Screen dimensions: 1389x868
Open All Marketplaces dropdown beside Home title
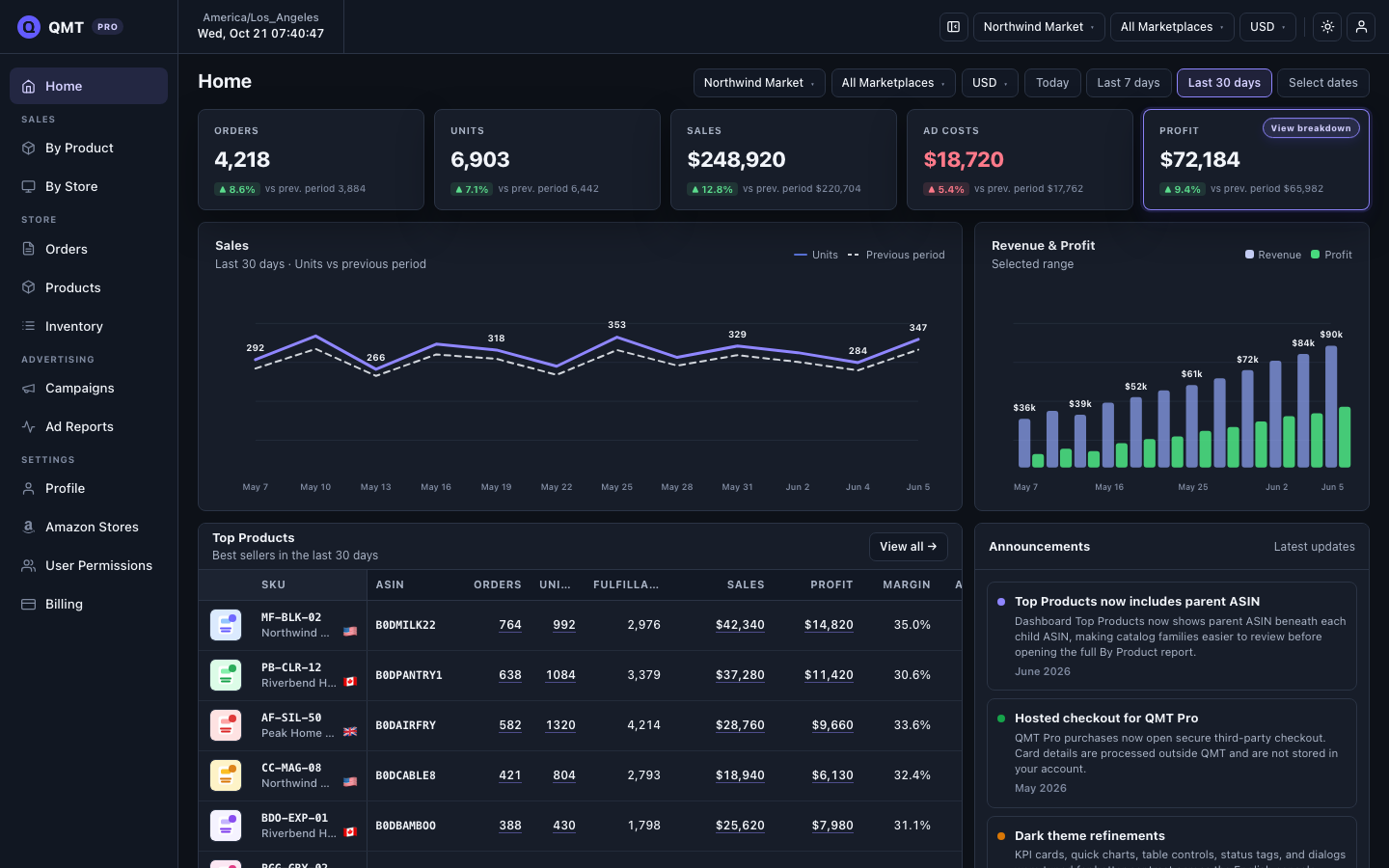coord(893,83)
